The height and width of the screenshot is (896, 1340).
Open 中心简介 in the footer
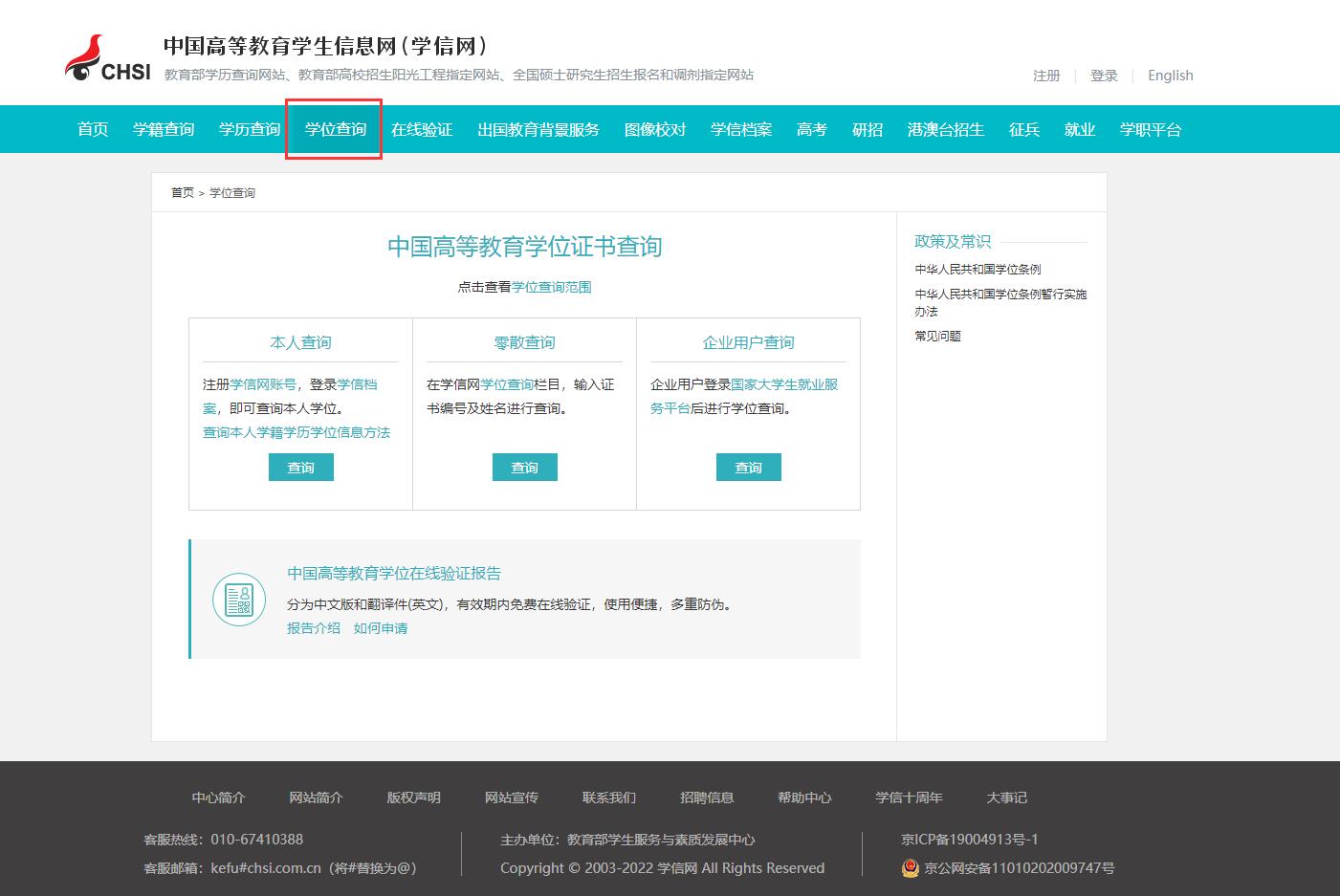[218, 798]
